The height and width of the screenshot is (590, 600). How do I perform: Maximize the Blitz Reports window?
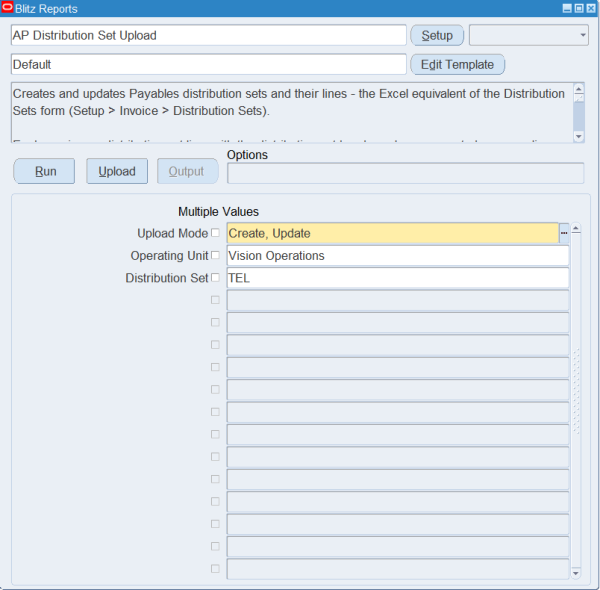579,8
